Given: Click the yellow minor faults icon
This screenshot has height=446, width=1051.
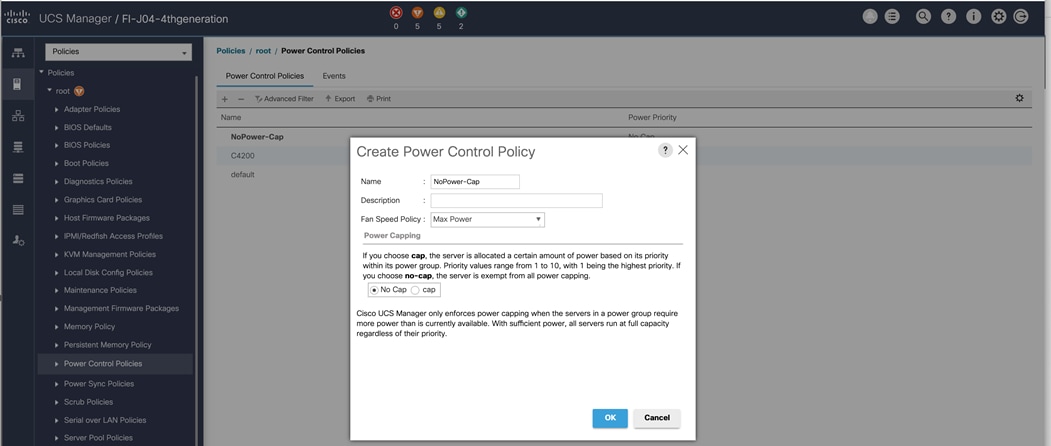Looking at the screenshot, I should coord(439,13).
